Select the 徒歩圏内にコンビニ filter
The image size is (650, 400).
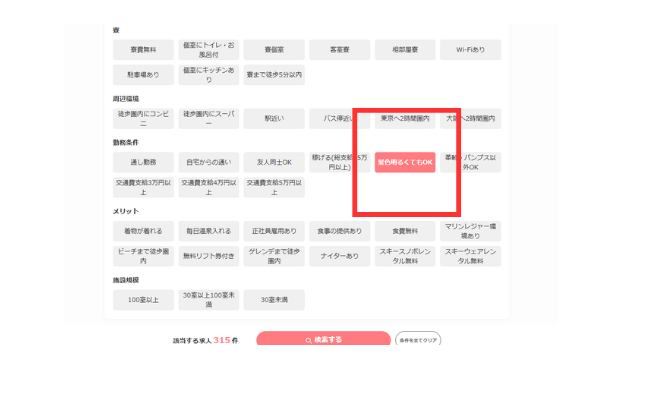144,119
